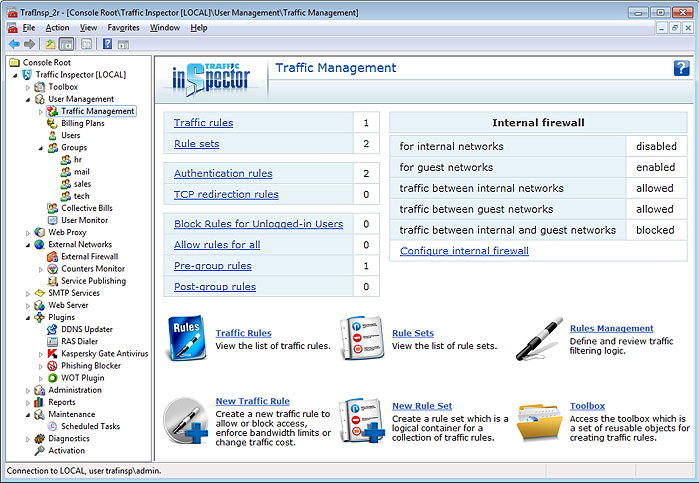Image resolution: width=699 pixels, height=483 pixels.
Task: Click the Billing Plans tree icon
Action: point(53,123)
